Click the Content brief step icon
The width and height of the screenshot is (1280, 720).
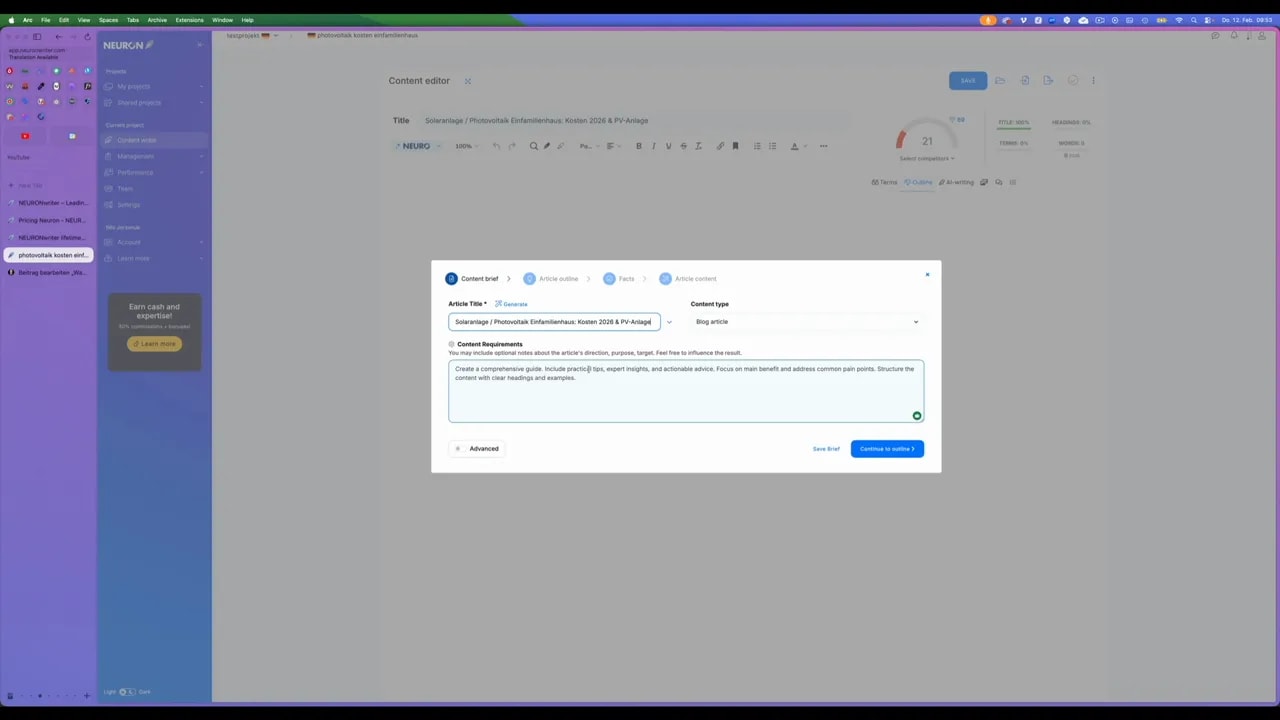pos(452,279)
